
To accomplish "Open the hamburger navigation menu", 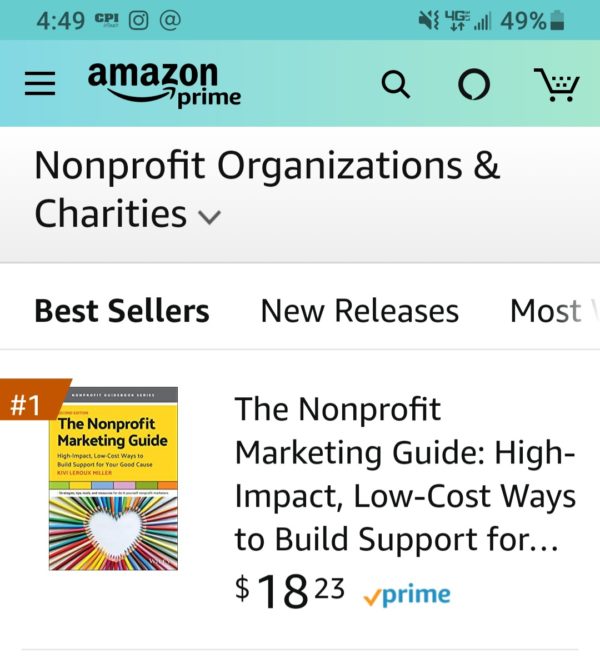I will (40, 83).
